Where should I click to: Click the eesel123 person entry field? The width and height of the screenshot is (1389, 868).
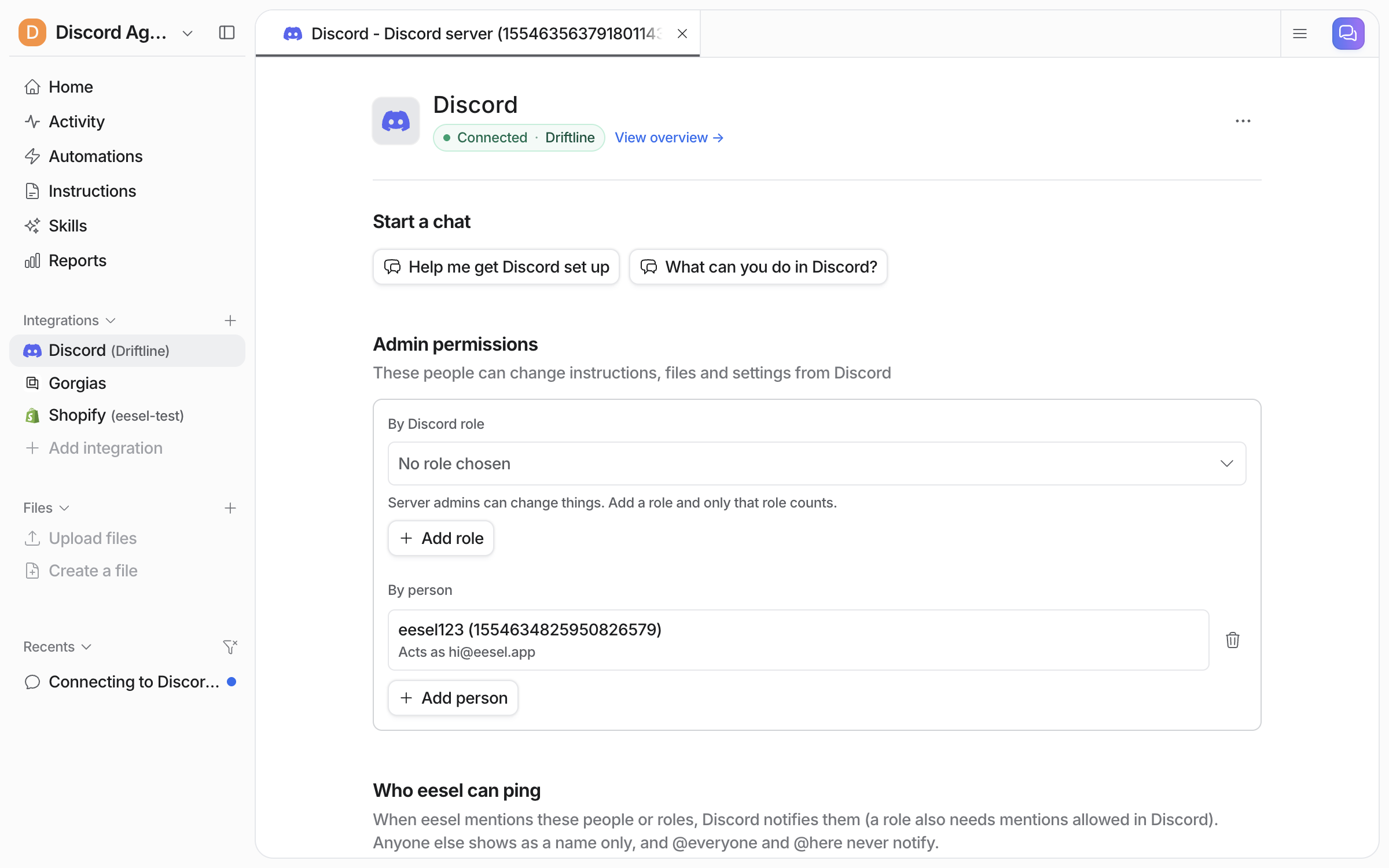tap(798, 640)
